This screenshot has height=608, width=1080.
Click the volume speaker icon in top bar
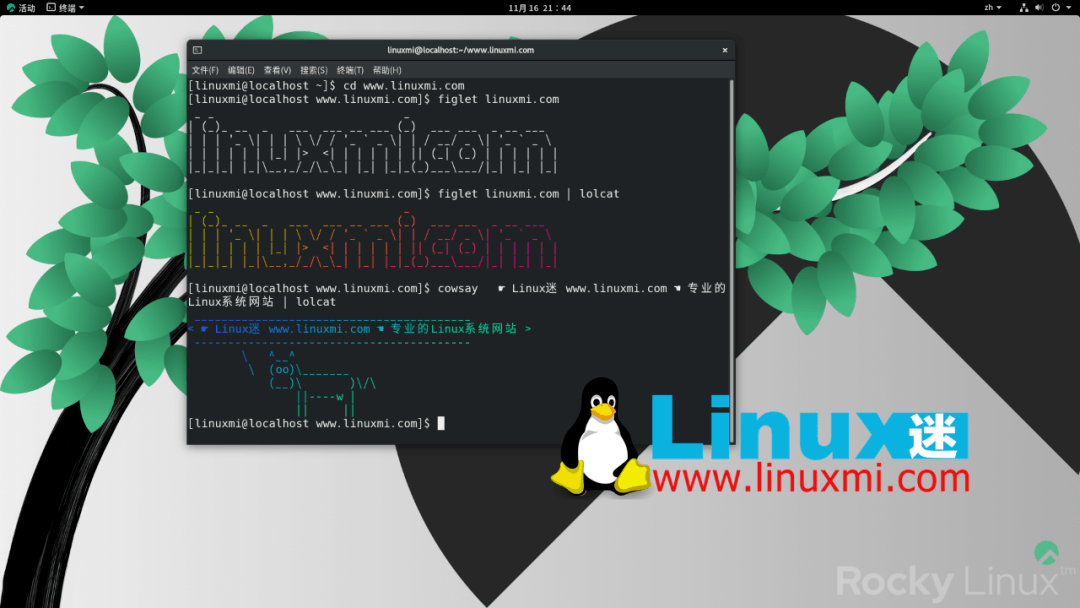pyautogui.click(x=1040, y=8)
